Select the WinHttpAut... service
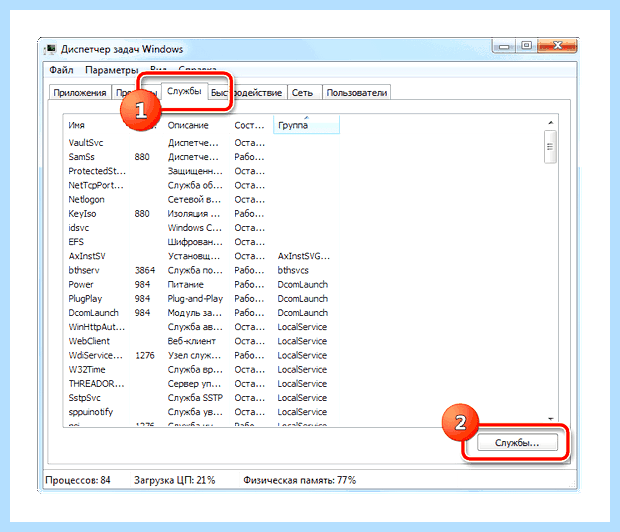This screenshot has height=532, width=620. 96,327
